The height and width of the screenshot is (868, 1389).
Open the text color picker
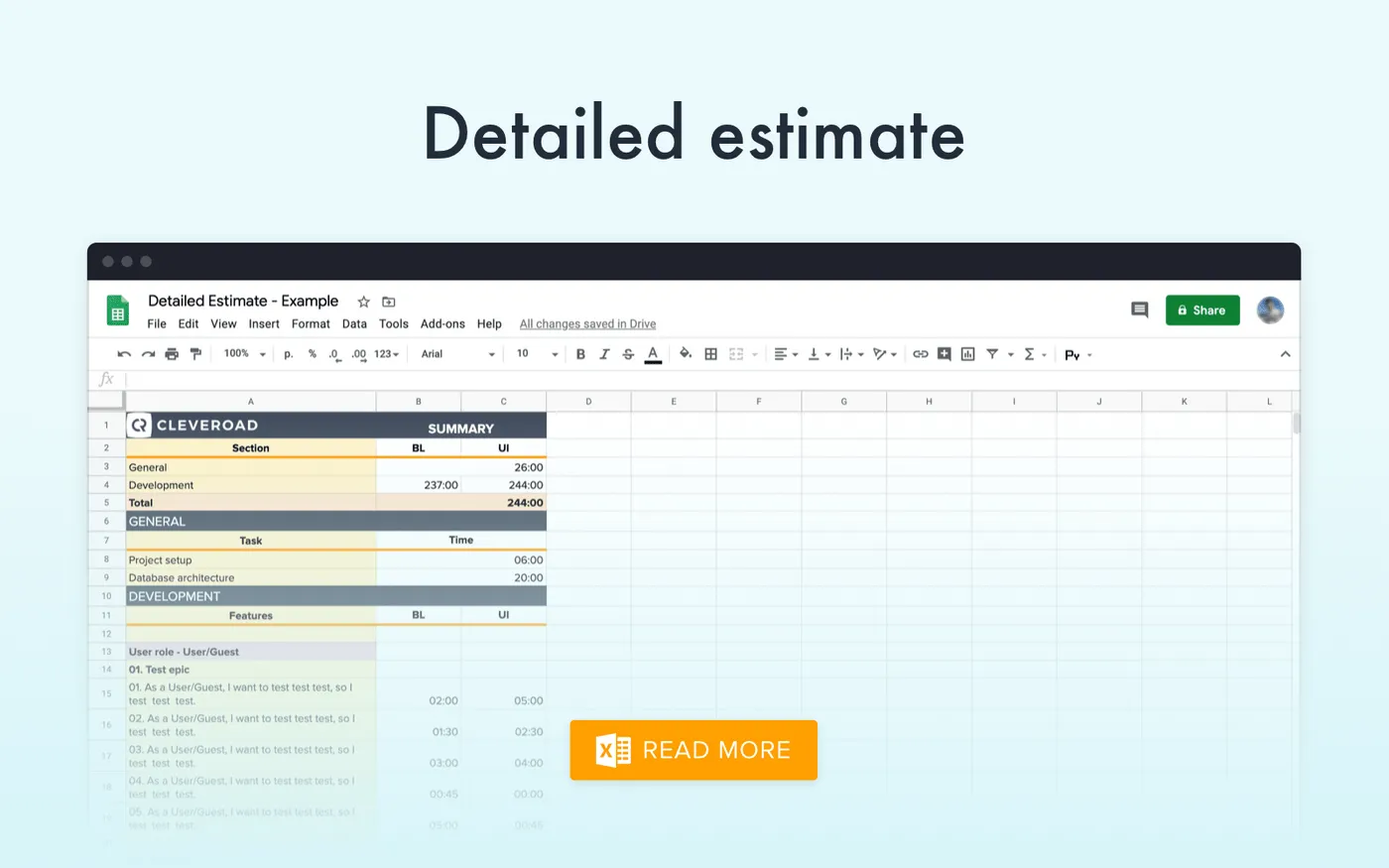[x=653, y=354]
